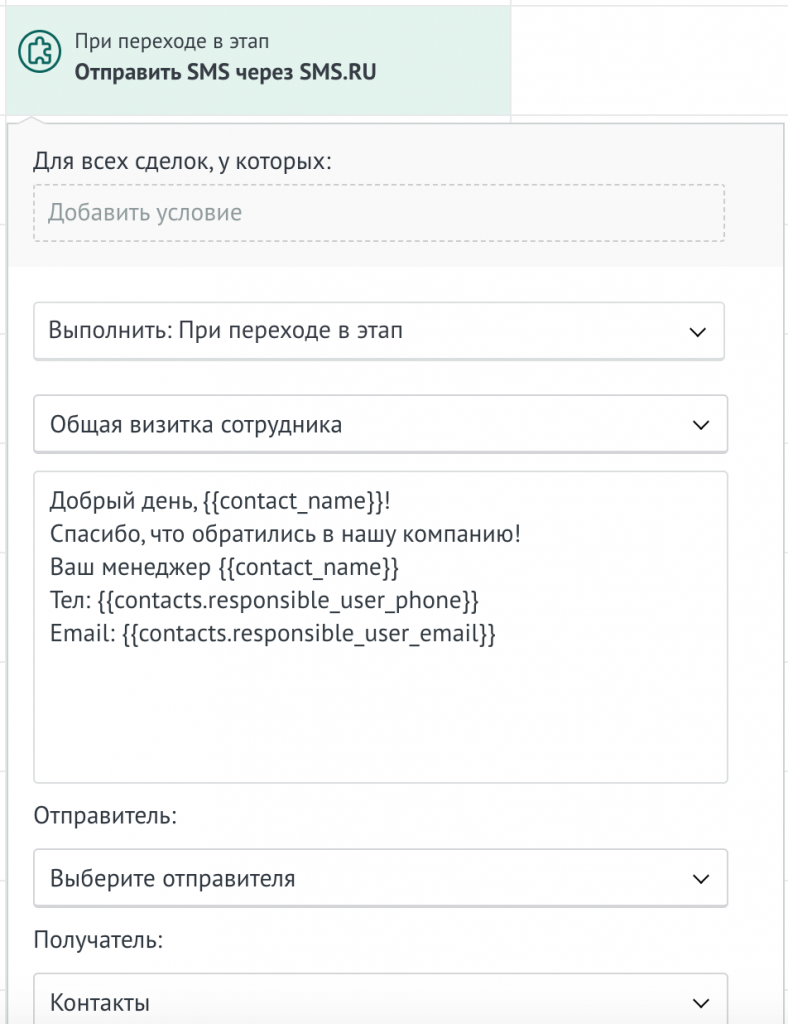The height and width of the screenshot is (1024, 788).
Task: Open the 'Выполнить: При переходе в этап' dropdown
Action: pyautogui.click(x=380, y=331)
